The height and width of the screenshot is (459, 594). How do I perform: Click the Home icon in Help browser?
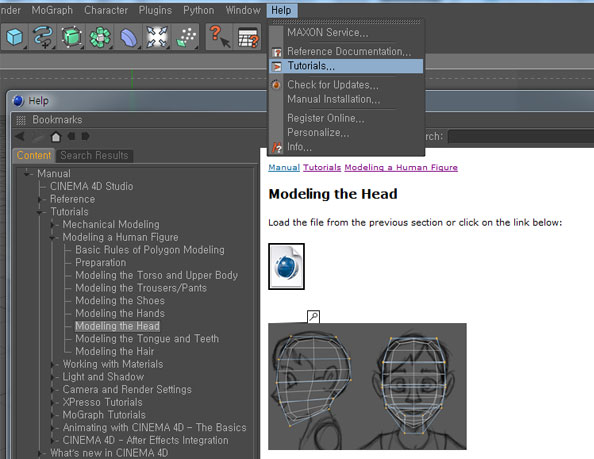coord(56,136)
